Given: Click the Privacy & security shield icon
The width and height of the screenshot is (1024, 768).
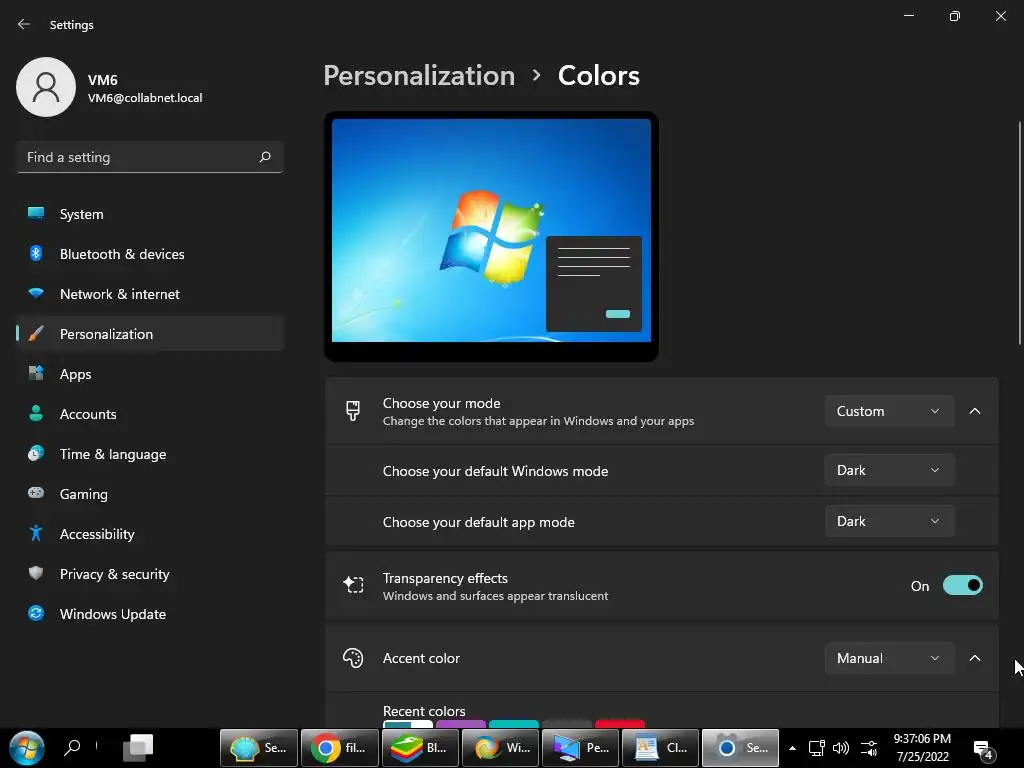Looking at the screenshot, I should 36,573.
